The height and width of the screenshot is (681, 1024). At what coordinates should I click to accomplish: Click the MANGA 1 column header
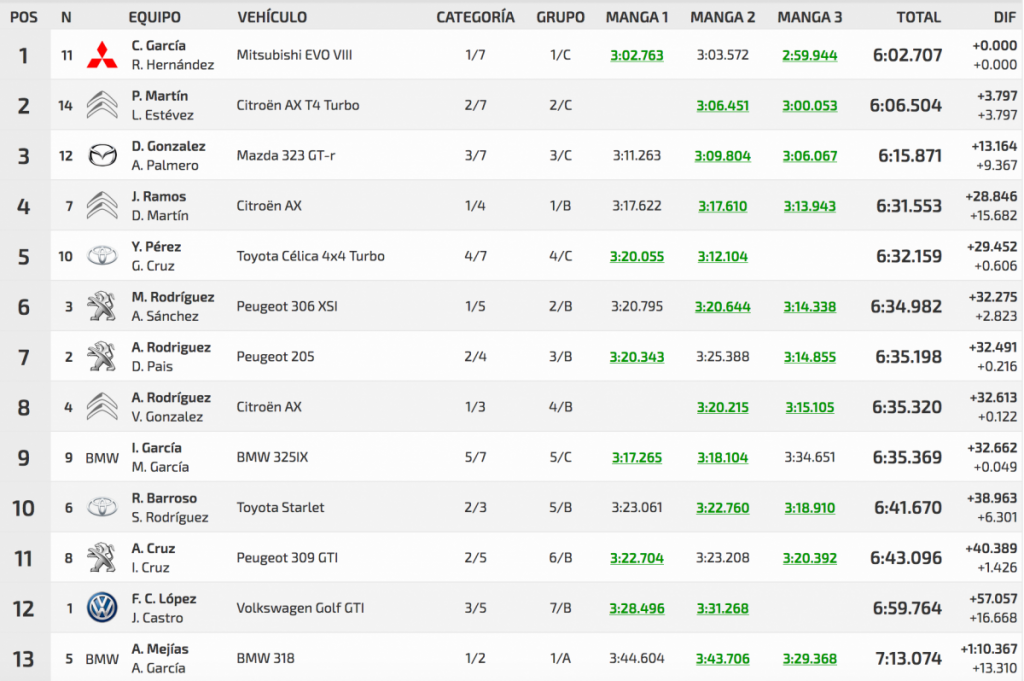[637, 17]
